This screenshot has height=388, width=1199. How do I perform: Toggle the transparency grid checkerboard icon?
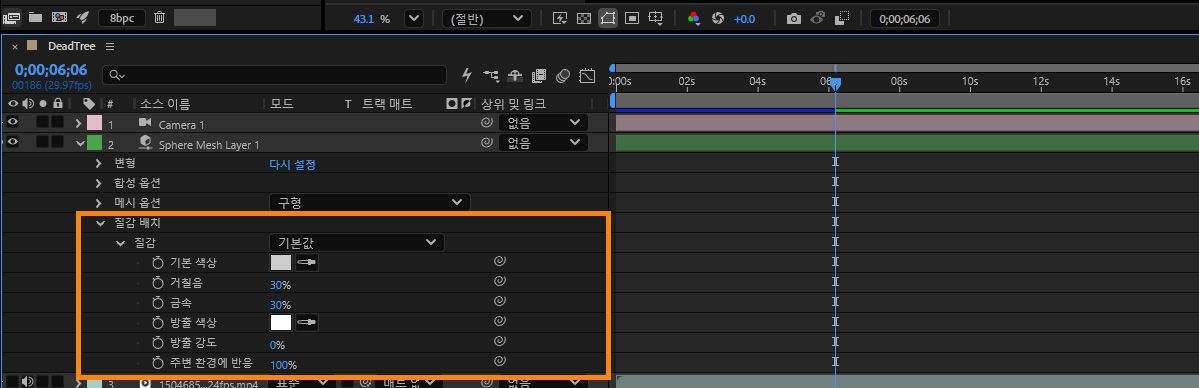coord(583,18)
